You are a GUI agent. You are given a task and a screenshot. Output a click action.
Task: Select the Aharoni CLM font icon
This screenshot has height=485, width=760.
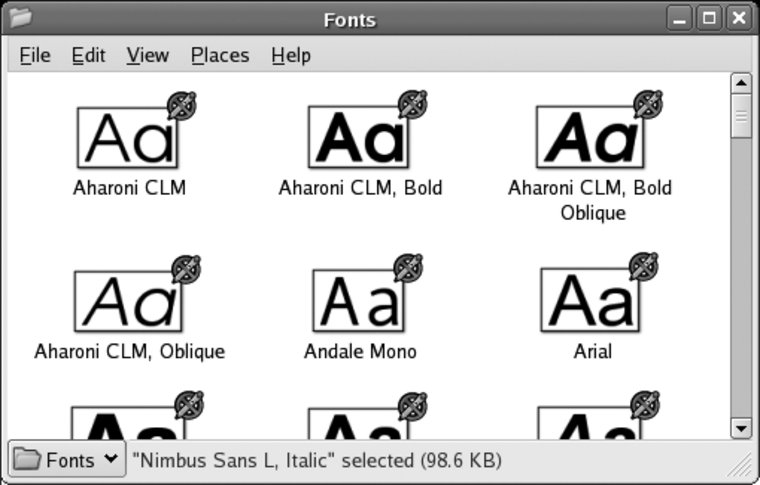129,137
